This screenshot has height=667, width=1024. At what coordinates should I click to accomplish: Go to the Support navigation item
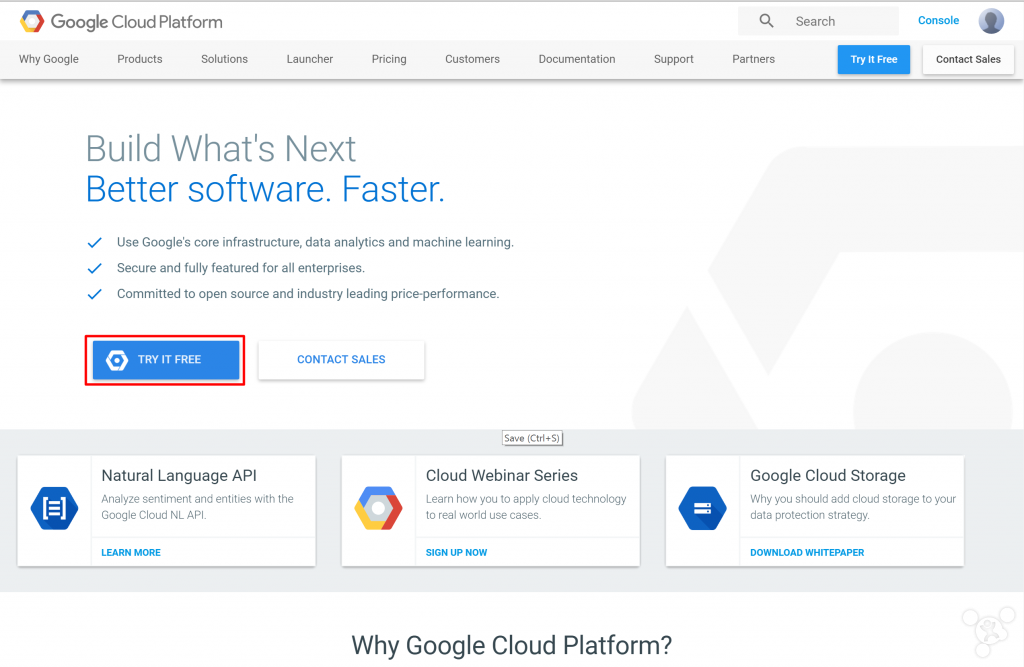point(673,59)
